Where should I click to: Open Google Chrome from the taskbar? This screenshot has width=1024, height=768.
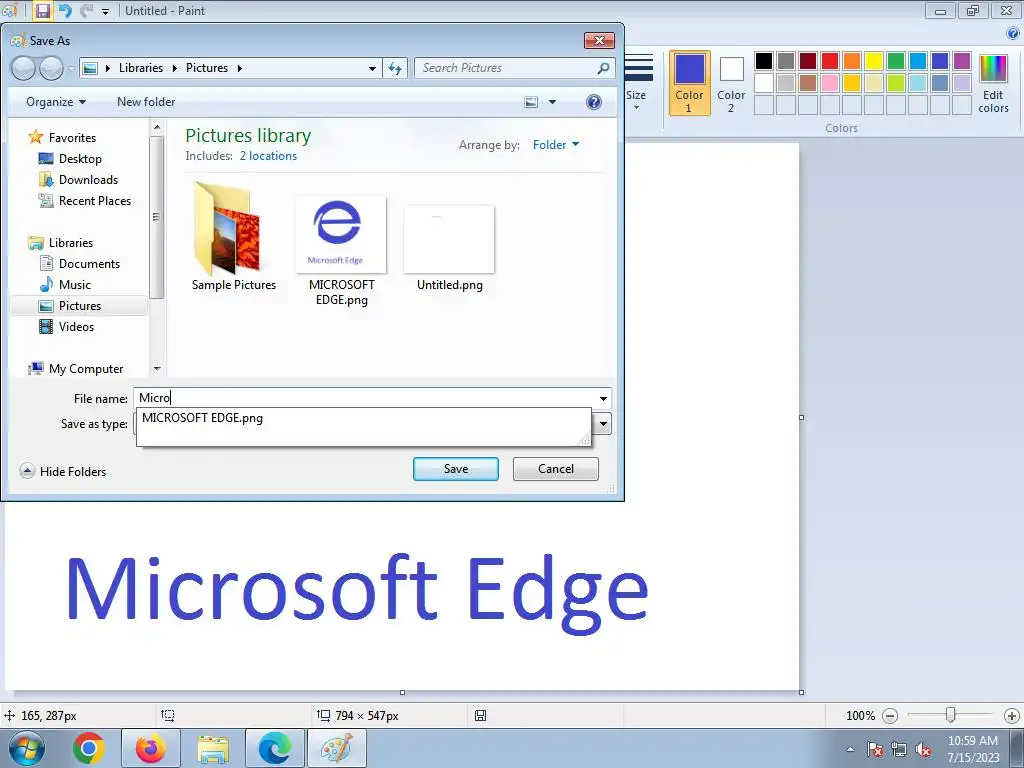point(89,748)
